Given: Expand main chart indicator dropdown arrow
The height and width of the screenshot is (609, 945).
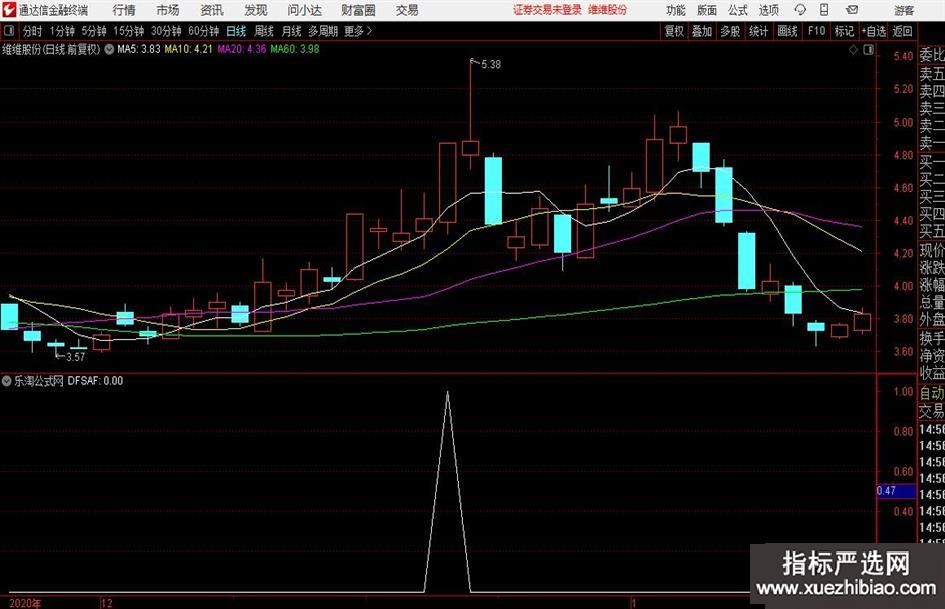Looking at the screenshot, I should click(x=109, y=49).
